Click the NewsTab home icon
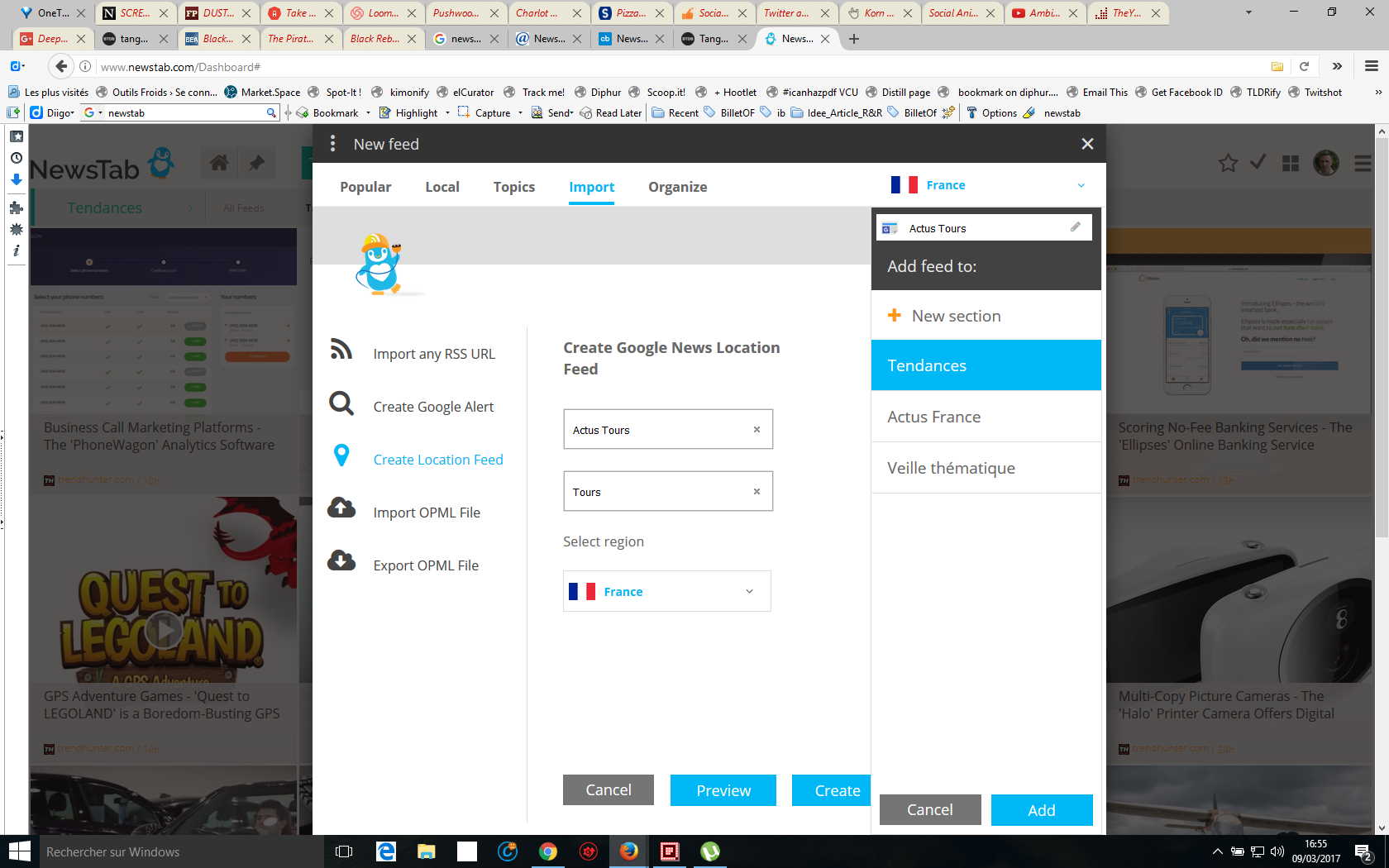This screenshot has height=868, width=1389. click(x=219, y=163)
